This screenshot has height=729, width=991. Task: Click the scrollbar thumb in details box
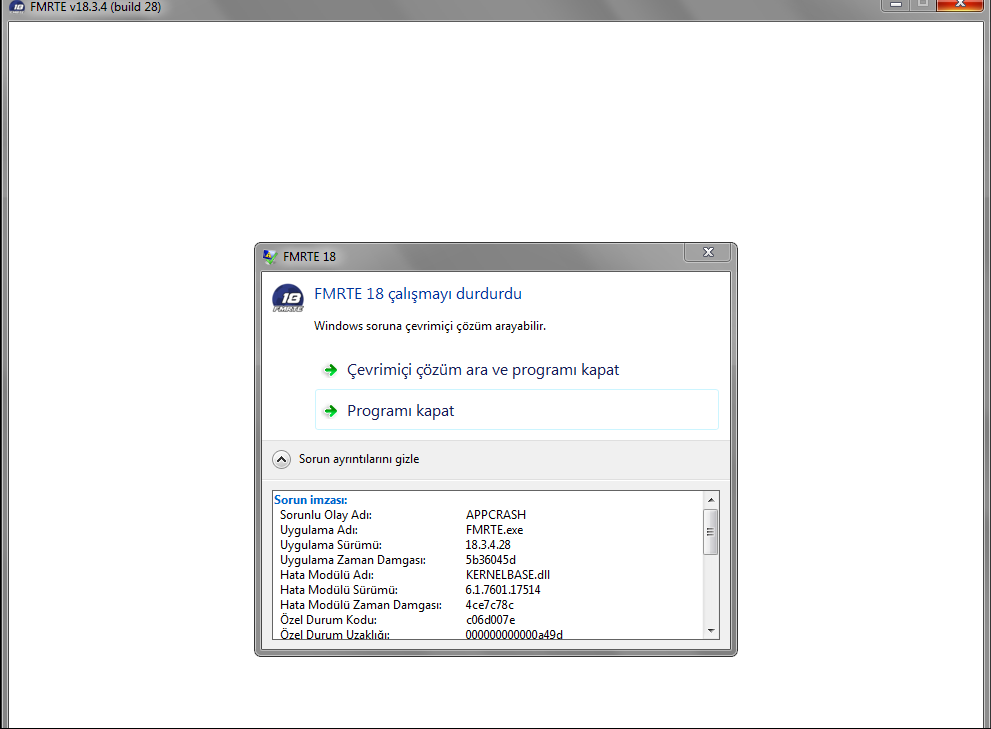[711, 530]
